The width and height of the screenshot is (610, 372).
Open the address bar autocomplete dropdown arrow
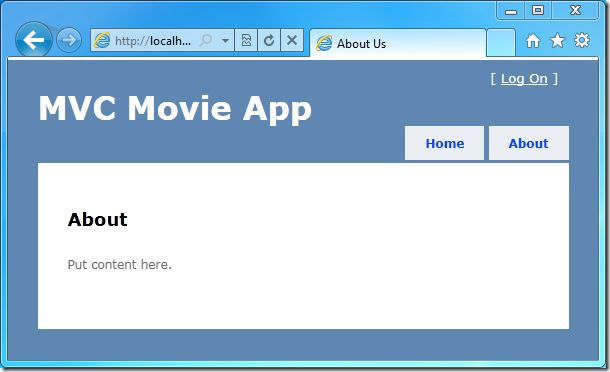[x=225, y=40]
